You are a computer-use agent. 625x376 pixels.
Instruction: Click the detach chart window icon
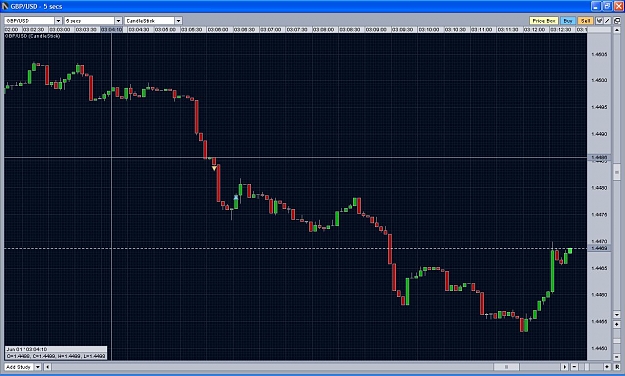[617, 21]
